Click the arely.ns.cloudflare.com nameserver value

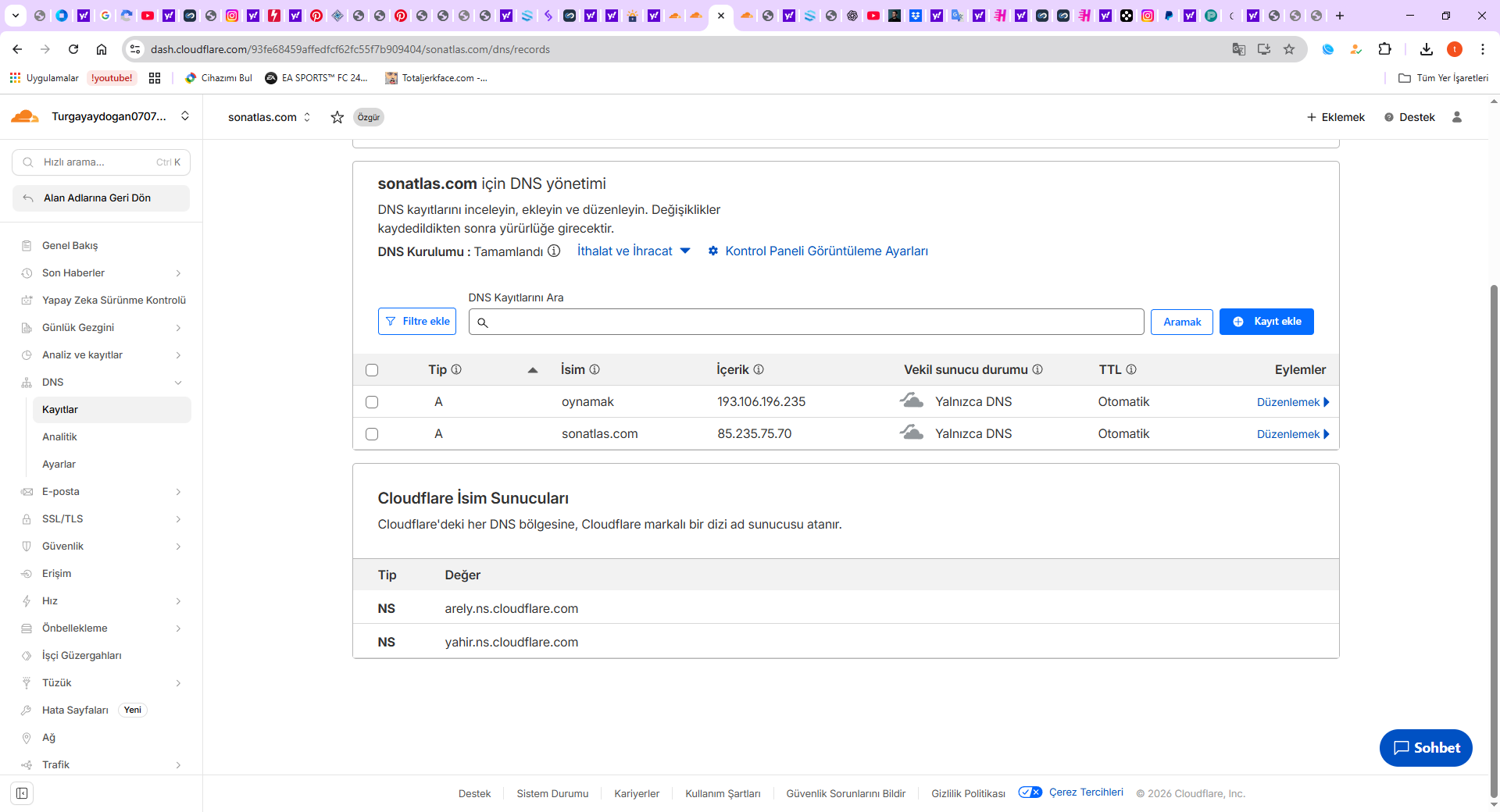click(512, 608)
